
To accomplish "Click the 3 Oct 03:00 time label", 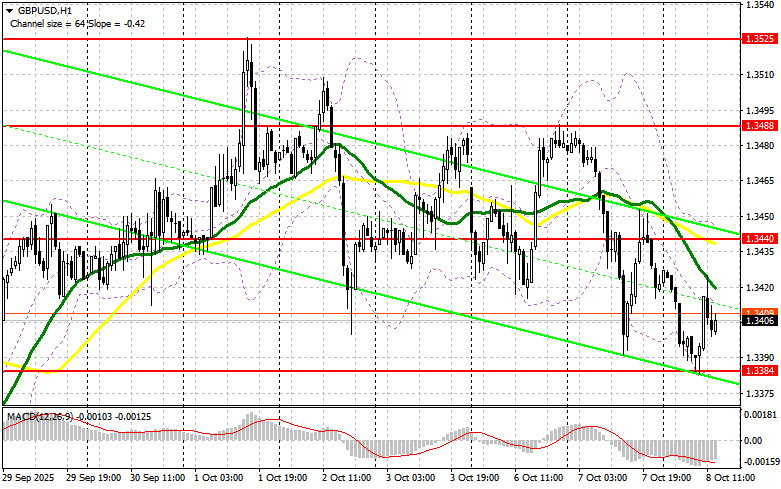I will pyautogui.click(x=410, y=478).
